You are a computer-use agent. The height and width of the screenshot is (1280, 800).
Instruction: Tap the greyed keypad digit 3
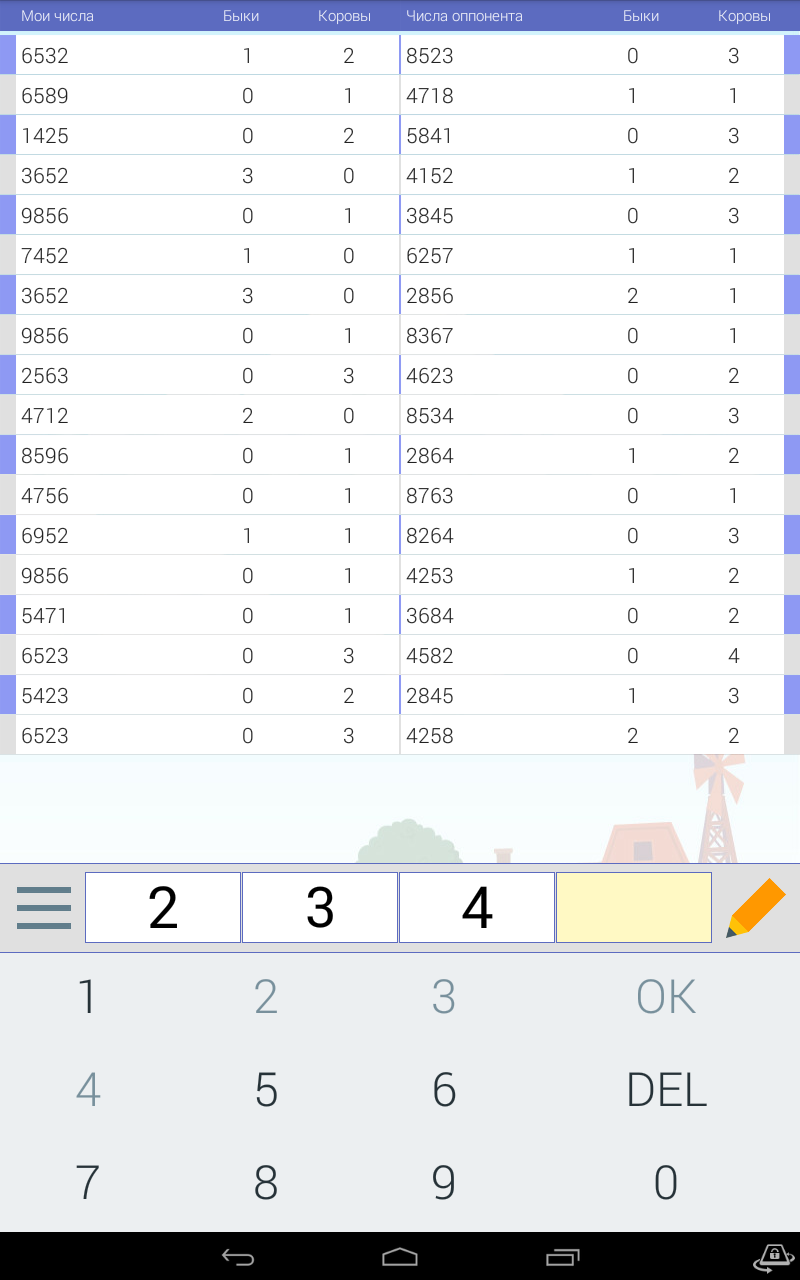pyautogui.click(x=444, y=997)
